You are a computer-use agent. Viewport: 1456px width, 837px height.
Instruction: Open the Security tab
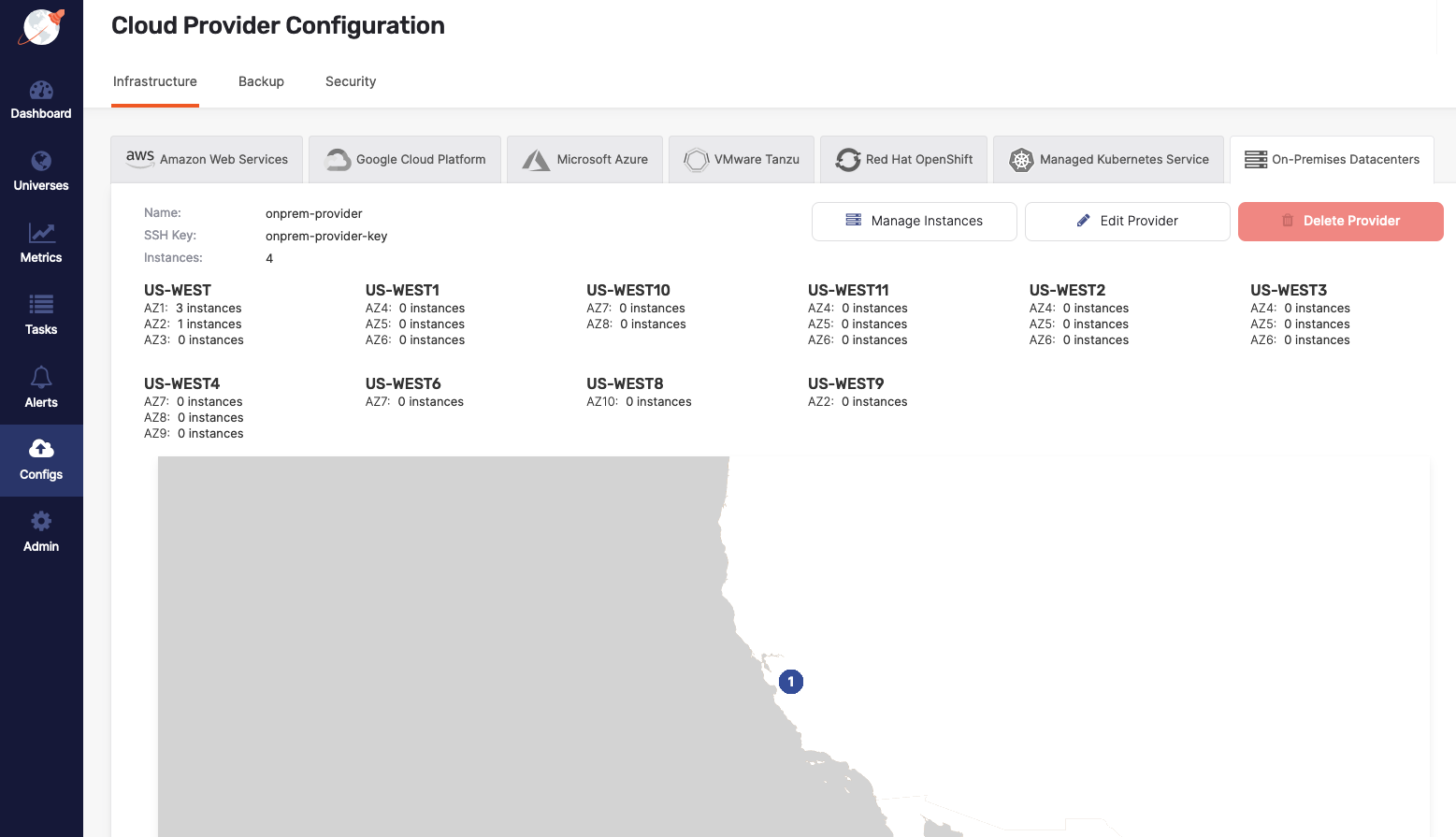tap(351, 81)
